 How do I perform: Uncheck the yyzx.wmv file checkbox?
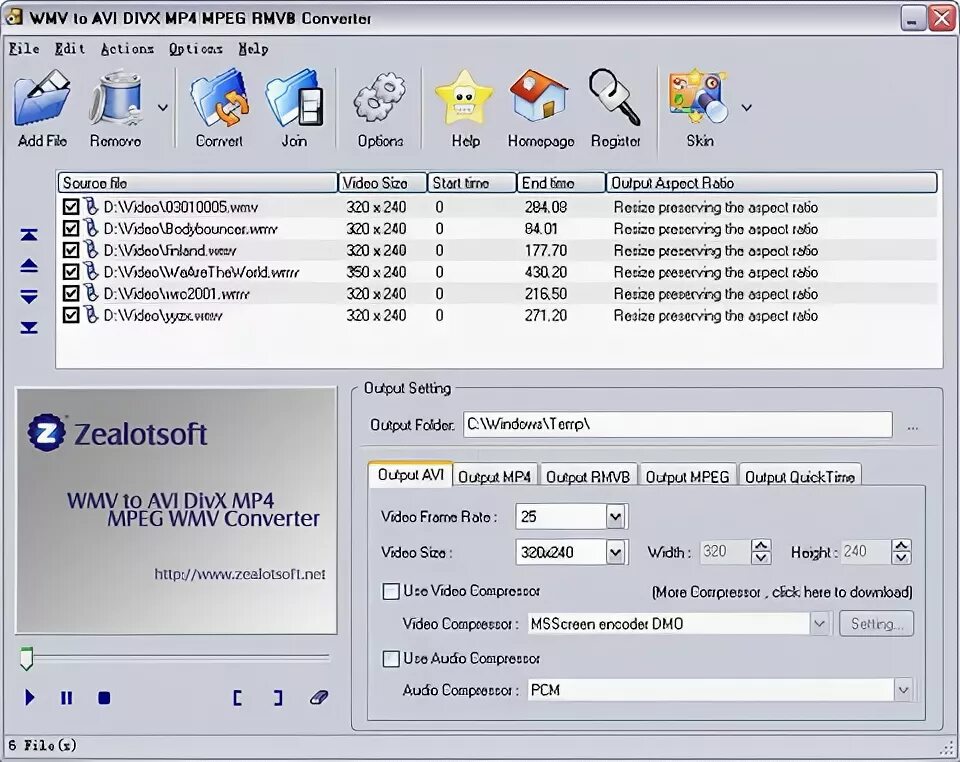pos(70,315)
